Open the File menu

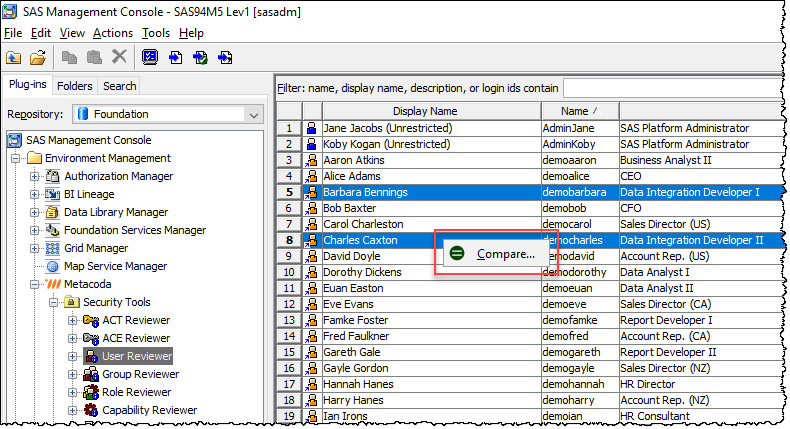pyautogui.click(x=13, y=33)
